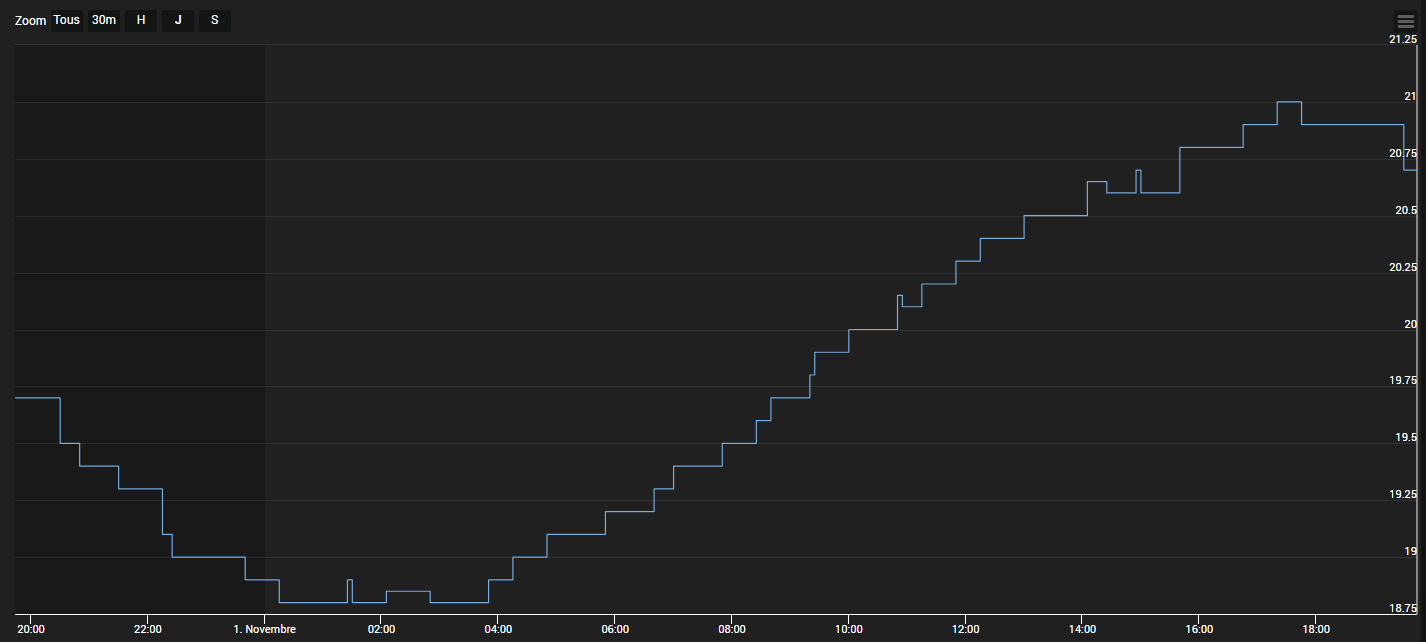Click the 21 y-axis value
Screen dimensions: 1426x642
[x=1410, y=96]
